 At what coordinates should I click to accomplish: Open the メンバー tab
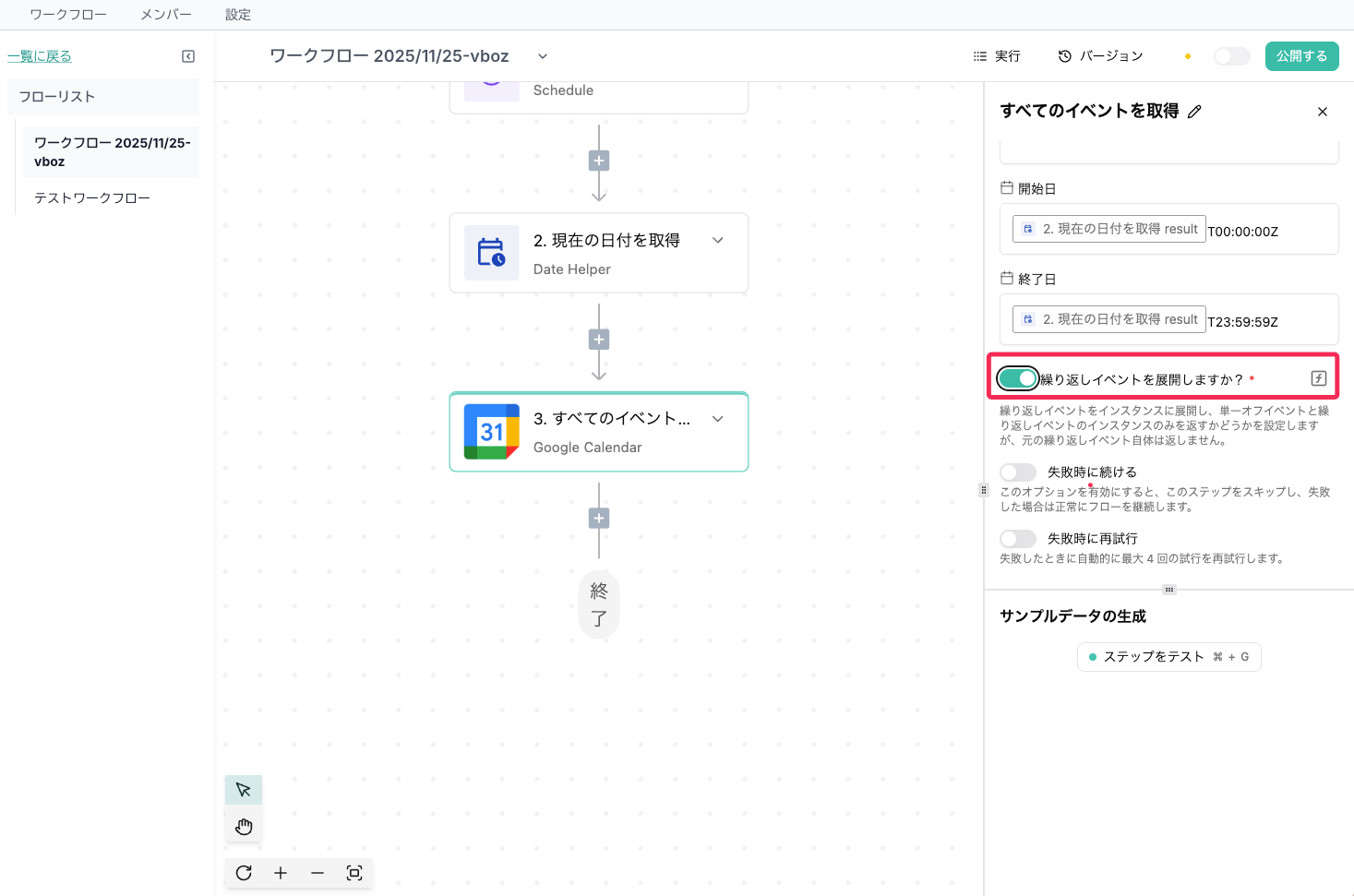point(166,15)
